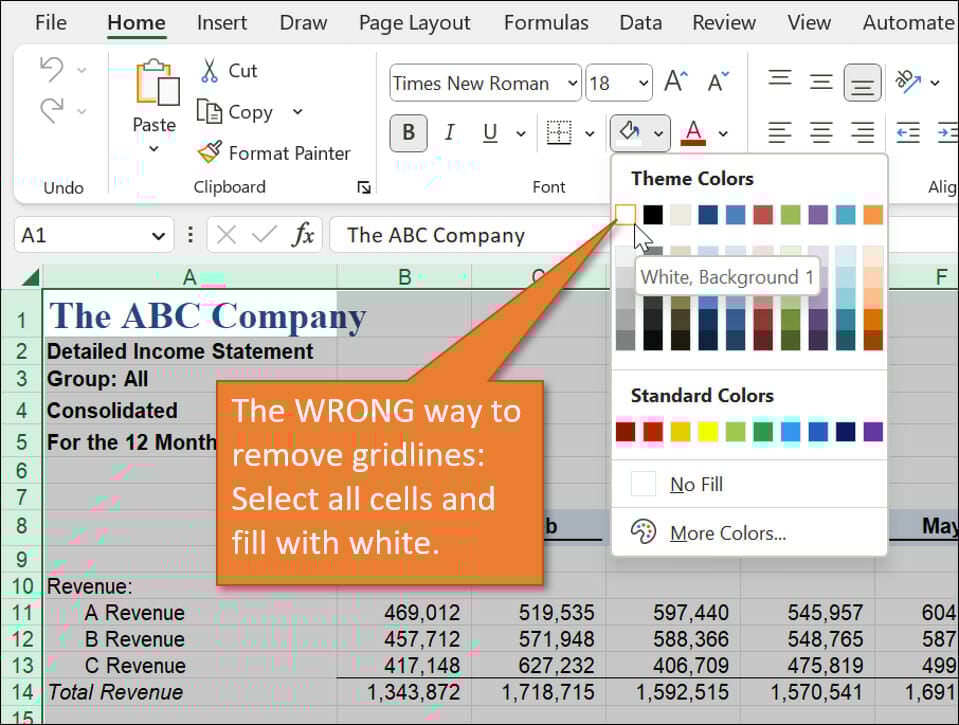The width and height of the screenshot is (959, 725).
Task: Click the Decrease Font Size icon
Action: [x=718, y=83]
